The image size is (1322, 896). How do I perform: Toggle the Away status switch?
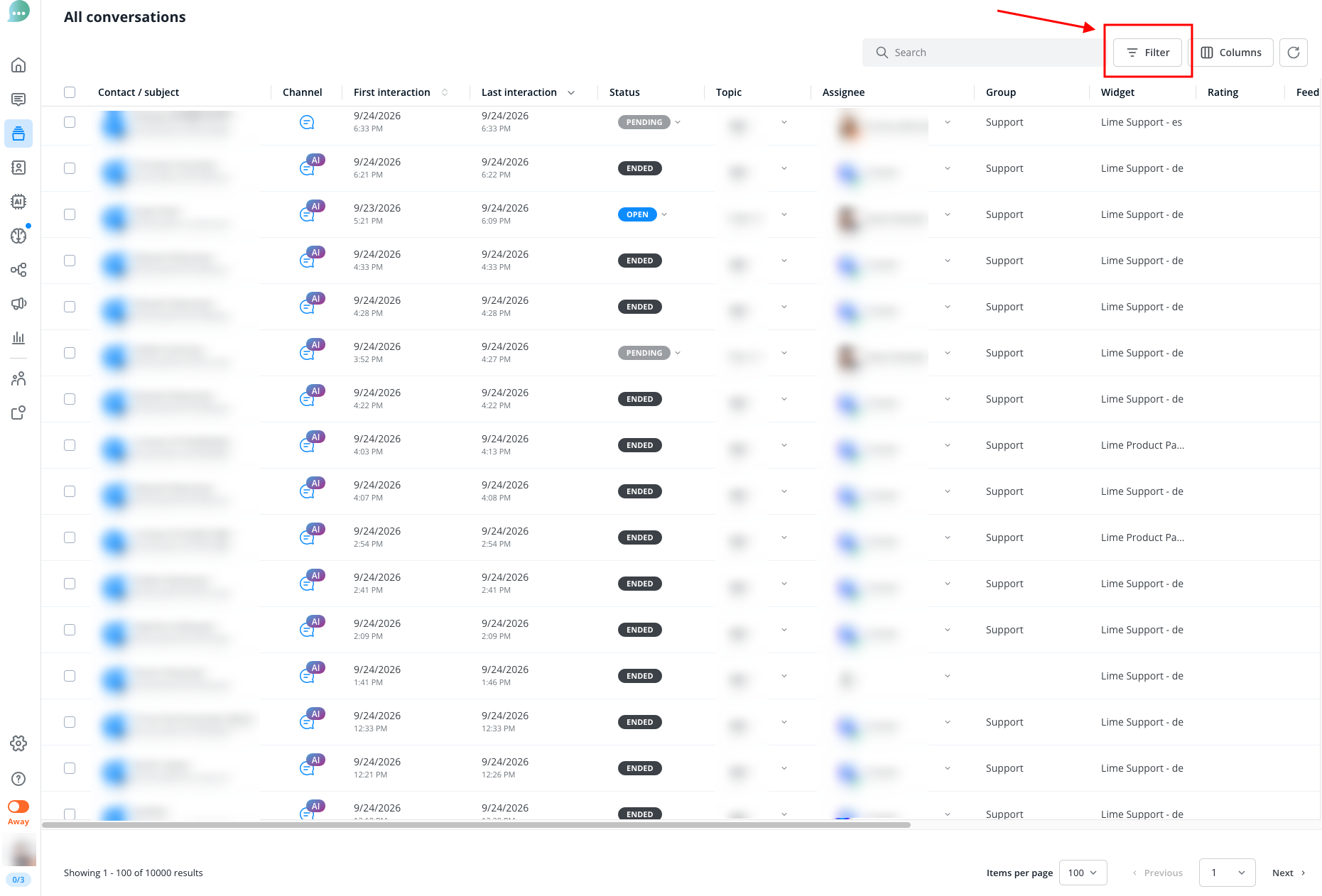[x=18, y=807]
